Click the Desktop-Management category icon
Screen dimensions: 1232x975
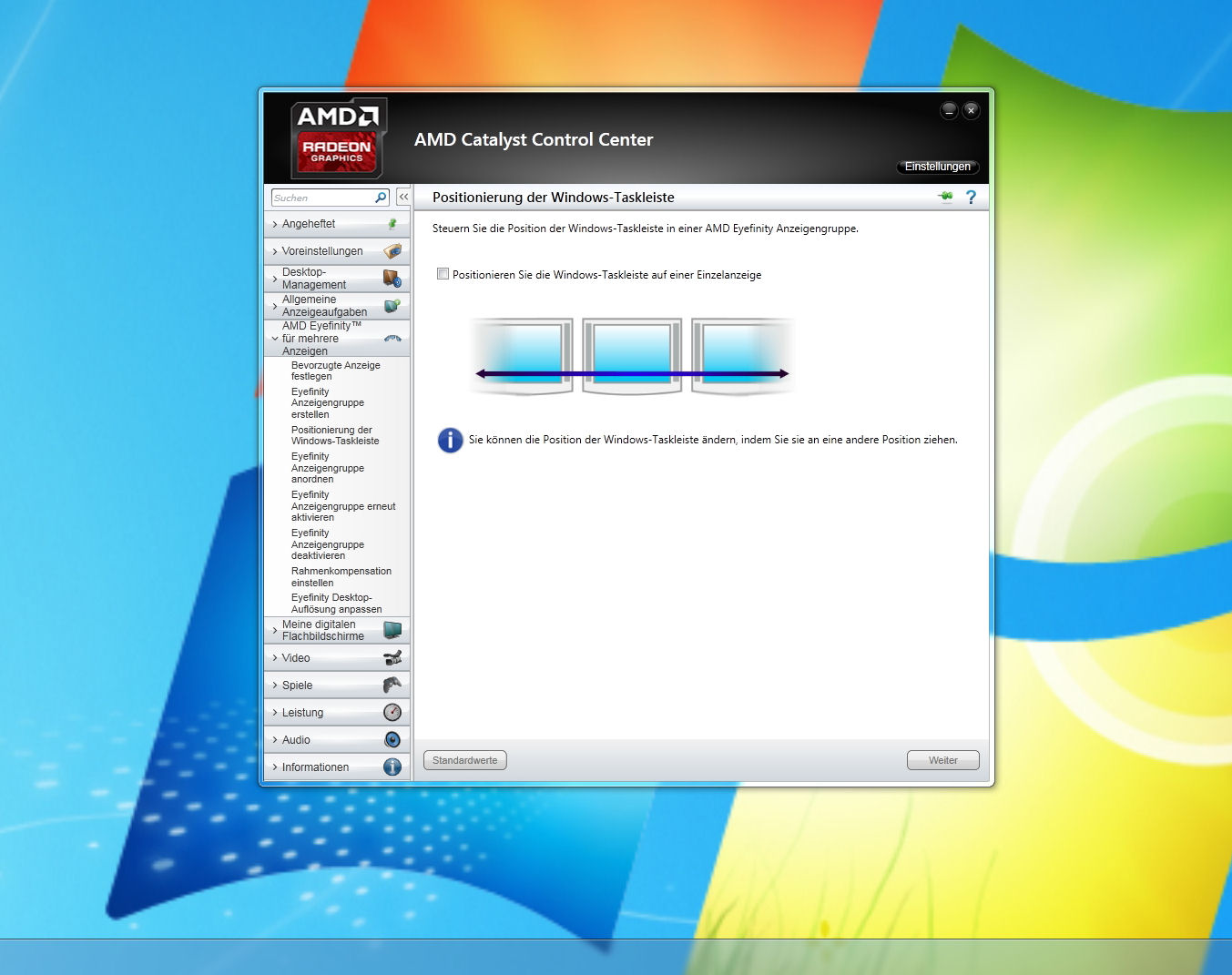coord(392,279)
